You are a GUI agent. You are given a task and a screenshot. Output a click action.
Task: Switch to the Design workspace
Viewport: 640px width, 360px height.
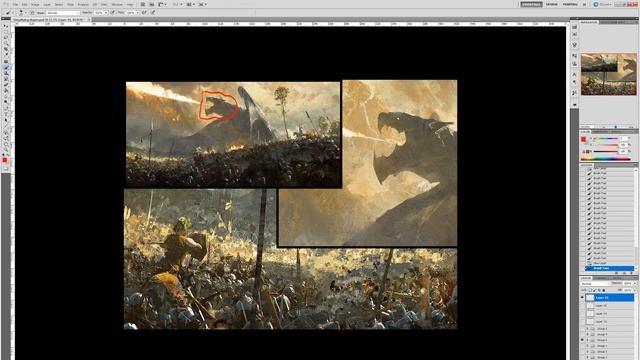pyautogui.click(x=552, y=4)
